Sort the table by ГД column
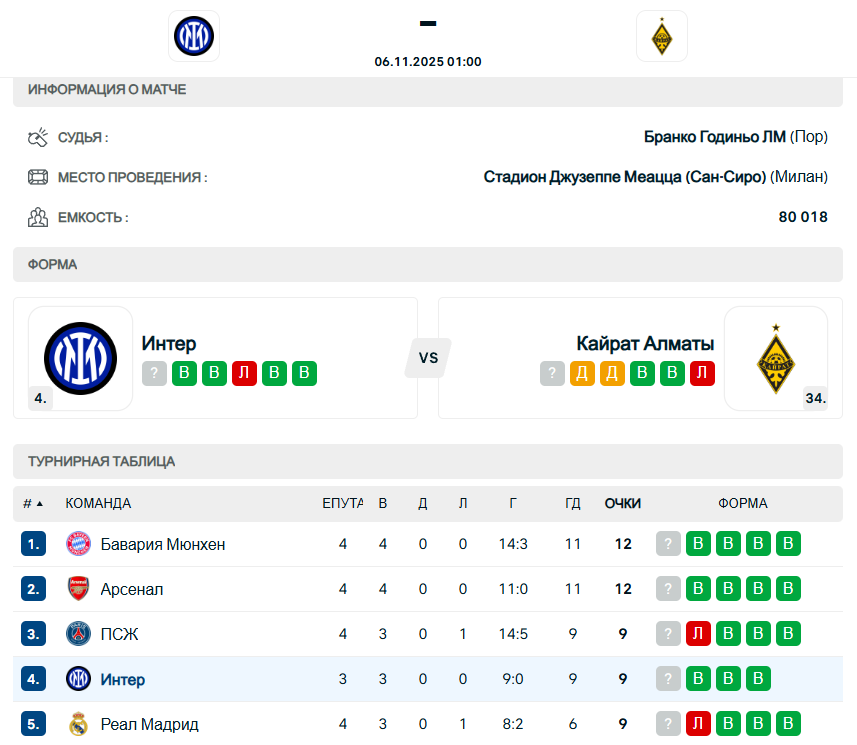This screenshot has width=857, height=745. (x=573, y=503)
